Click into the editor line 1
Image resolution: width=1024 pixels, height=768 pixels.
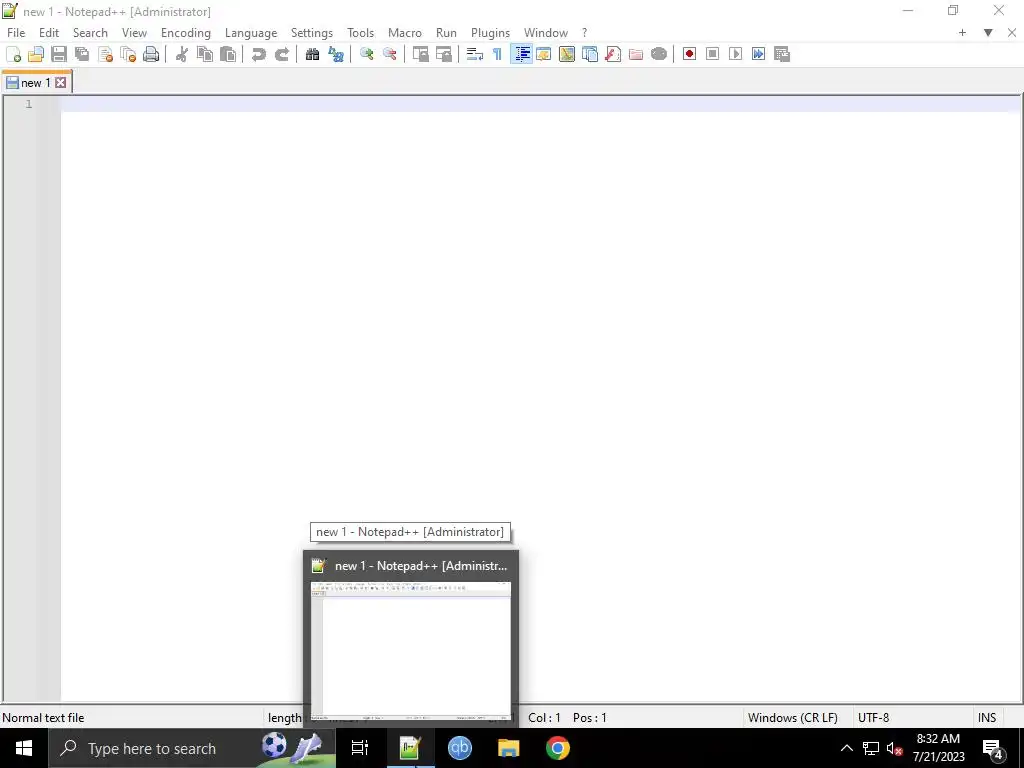[x=541, y=104]
